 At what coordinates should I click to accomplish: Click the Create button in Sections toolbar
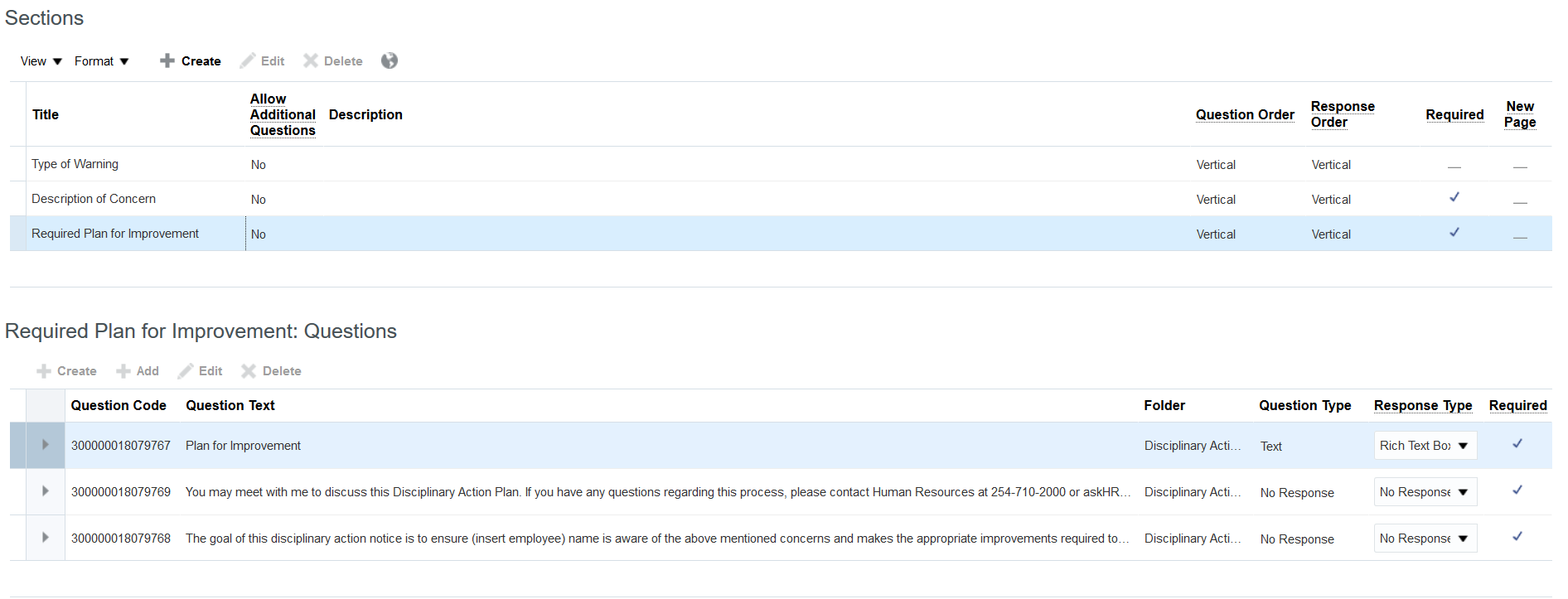pyautogui.click(x=191, y=61)
